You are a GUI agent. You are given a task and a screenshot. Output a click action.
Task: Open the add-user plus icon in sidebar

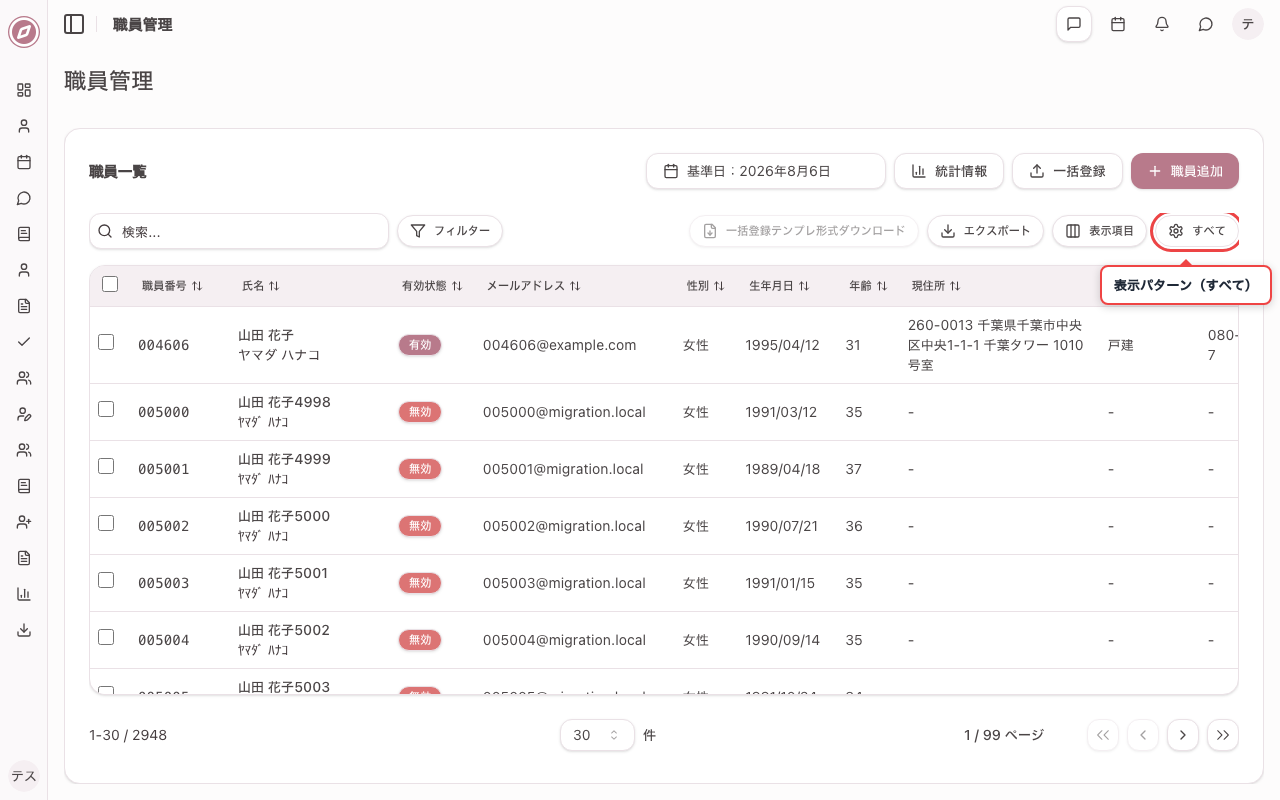[24, 522]
